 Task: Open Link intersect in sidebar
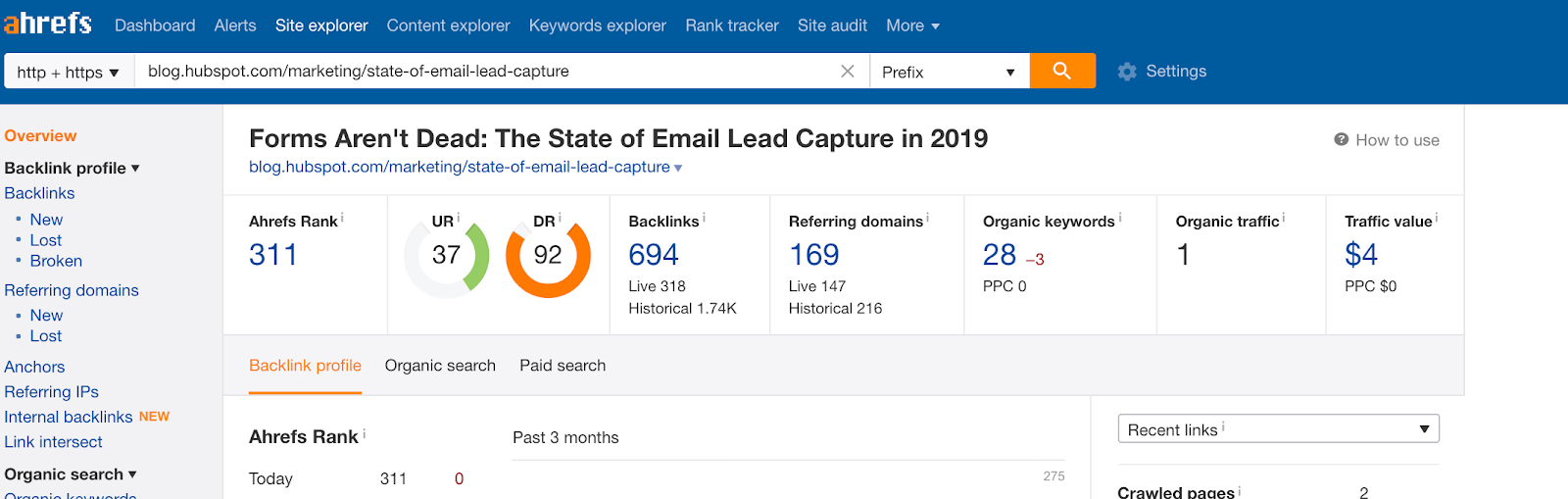pos(53,442)
